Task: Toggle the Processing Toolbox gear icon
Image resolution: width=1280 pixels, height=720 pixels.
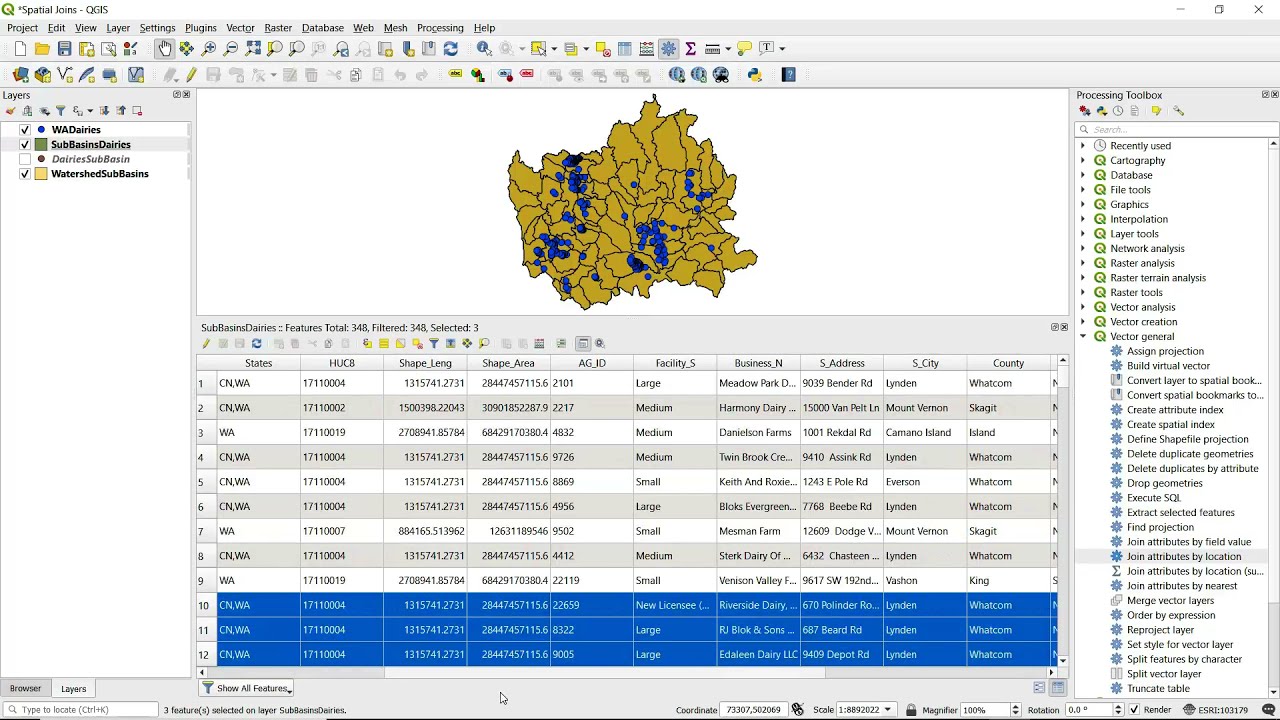Action: [x=669, y=48]
